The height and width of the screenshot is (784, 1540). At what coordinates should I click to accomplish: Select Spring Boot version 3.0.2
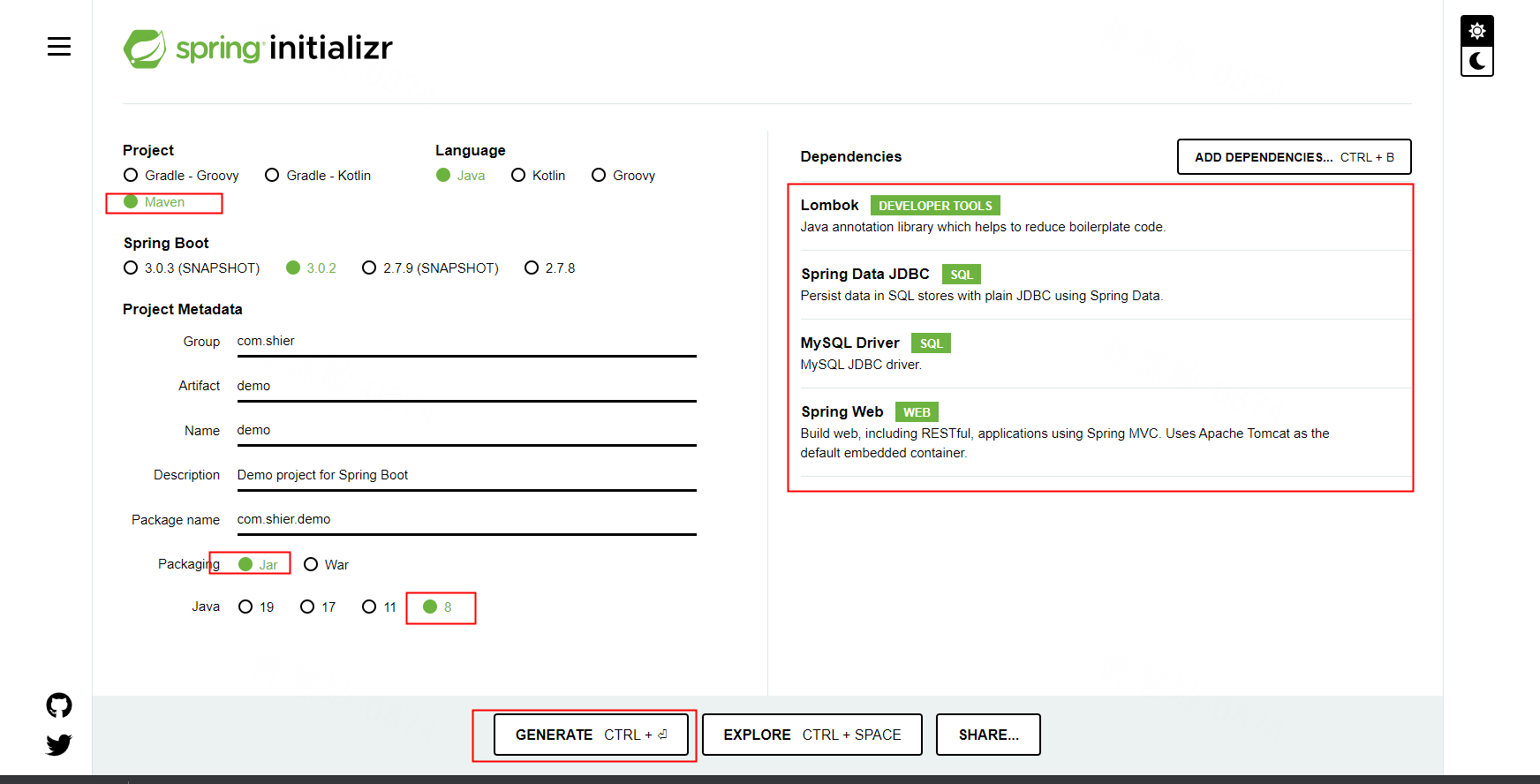pos(311,268)
